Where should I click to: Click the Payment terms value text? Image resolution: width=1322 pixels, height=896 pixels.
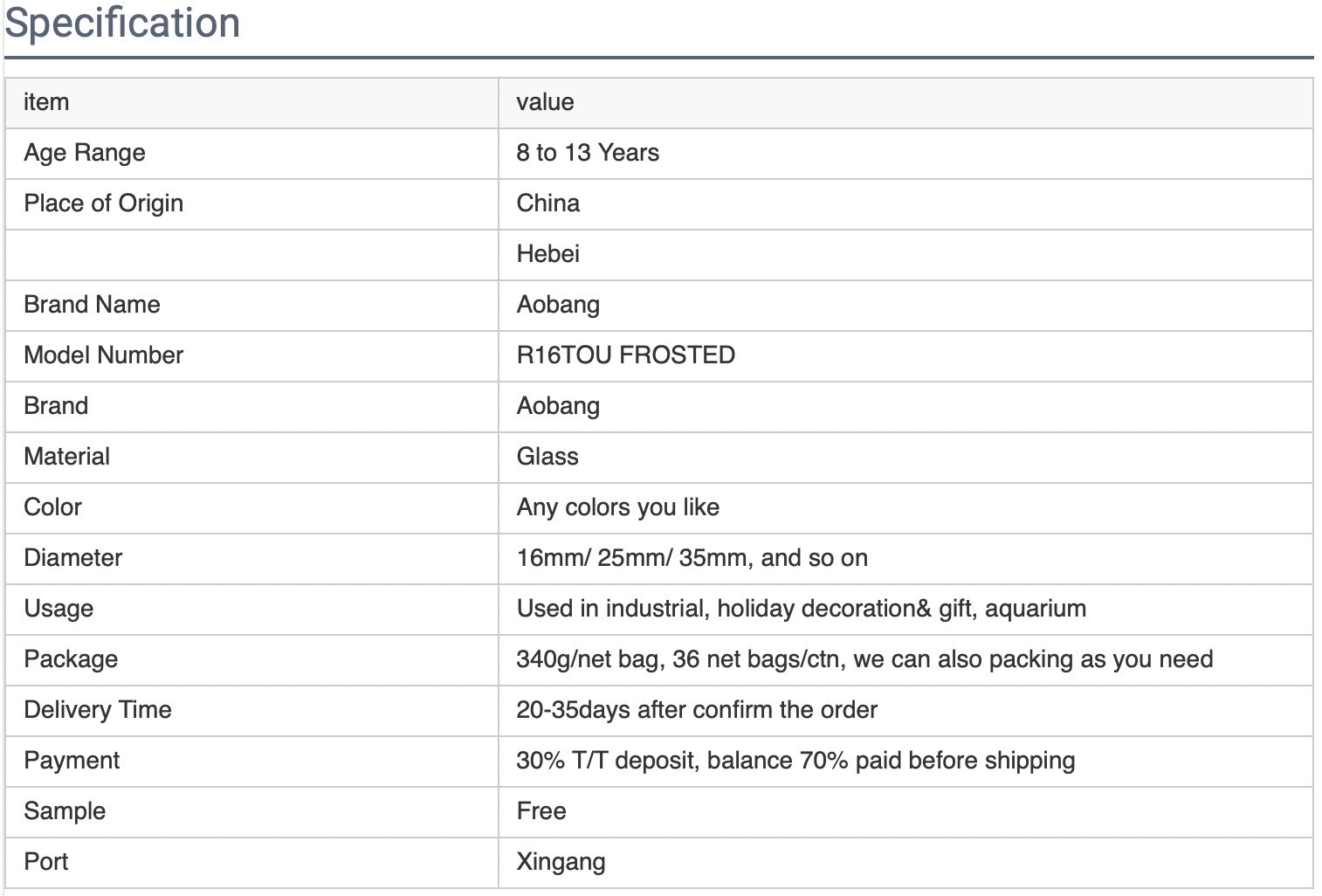pos(795,761)
